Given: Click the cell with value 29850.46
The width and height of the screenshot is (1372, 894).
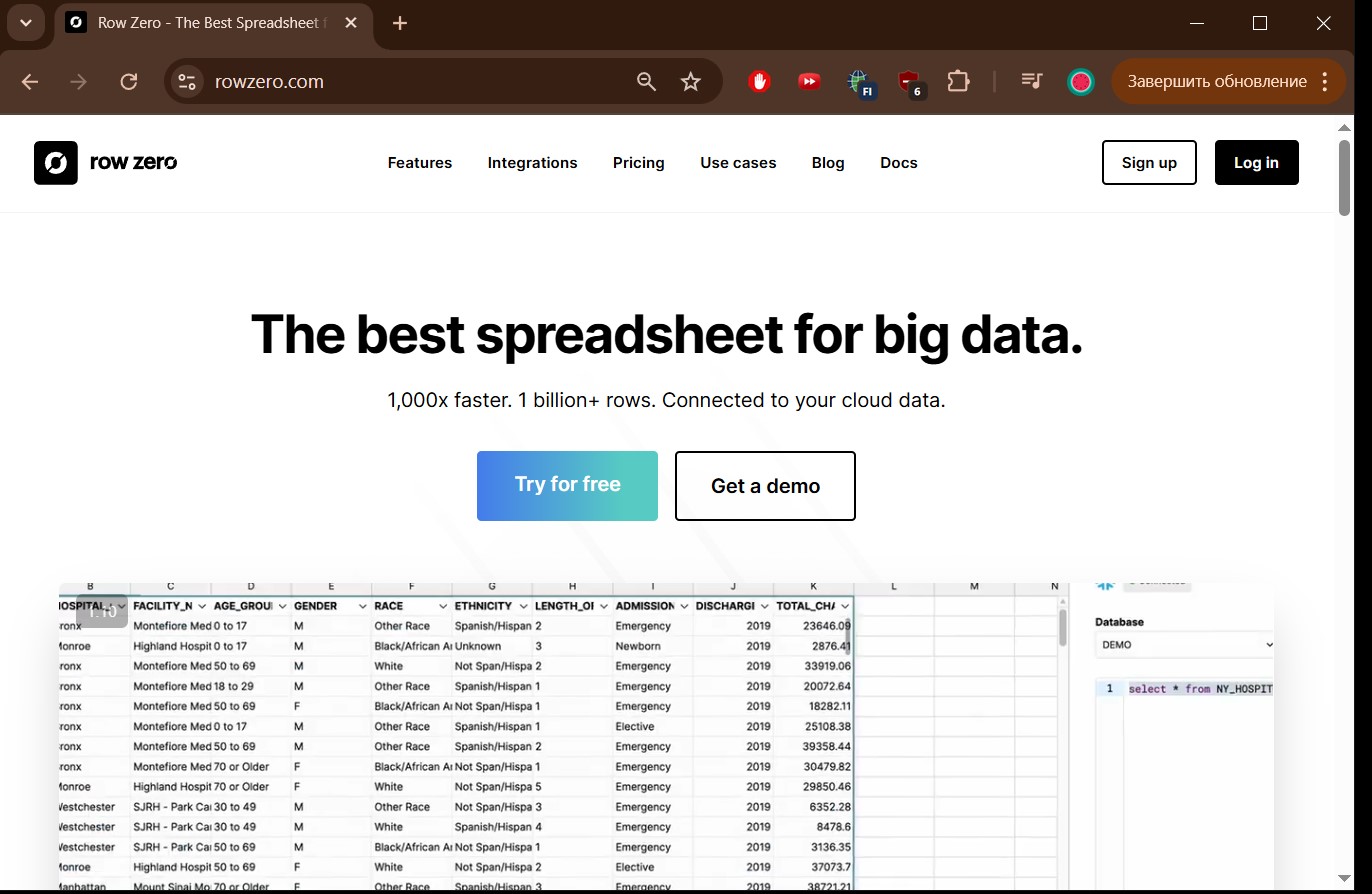Looking at the screenshot, I should [814, 787].
